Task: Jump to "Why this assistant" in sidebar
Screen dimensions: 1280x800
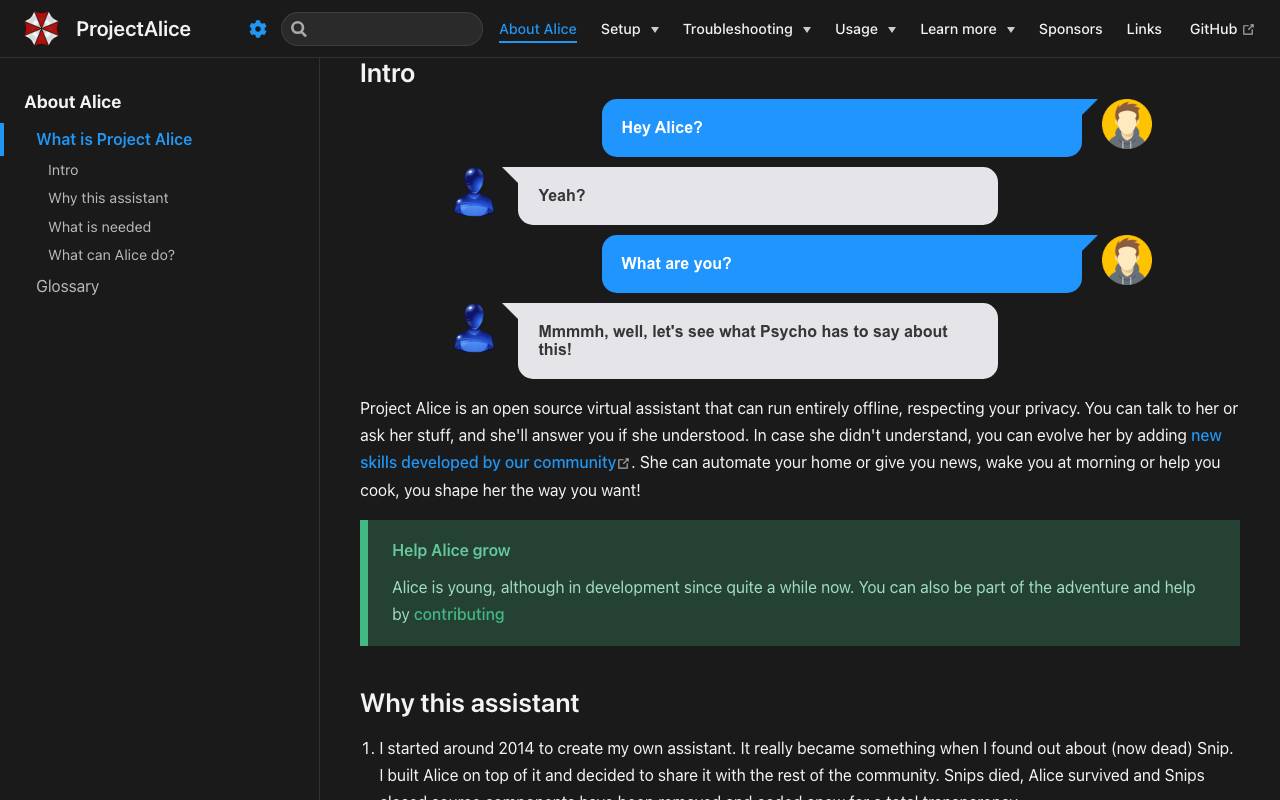Action: tap(108, 198)
